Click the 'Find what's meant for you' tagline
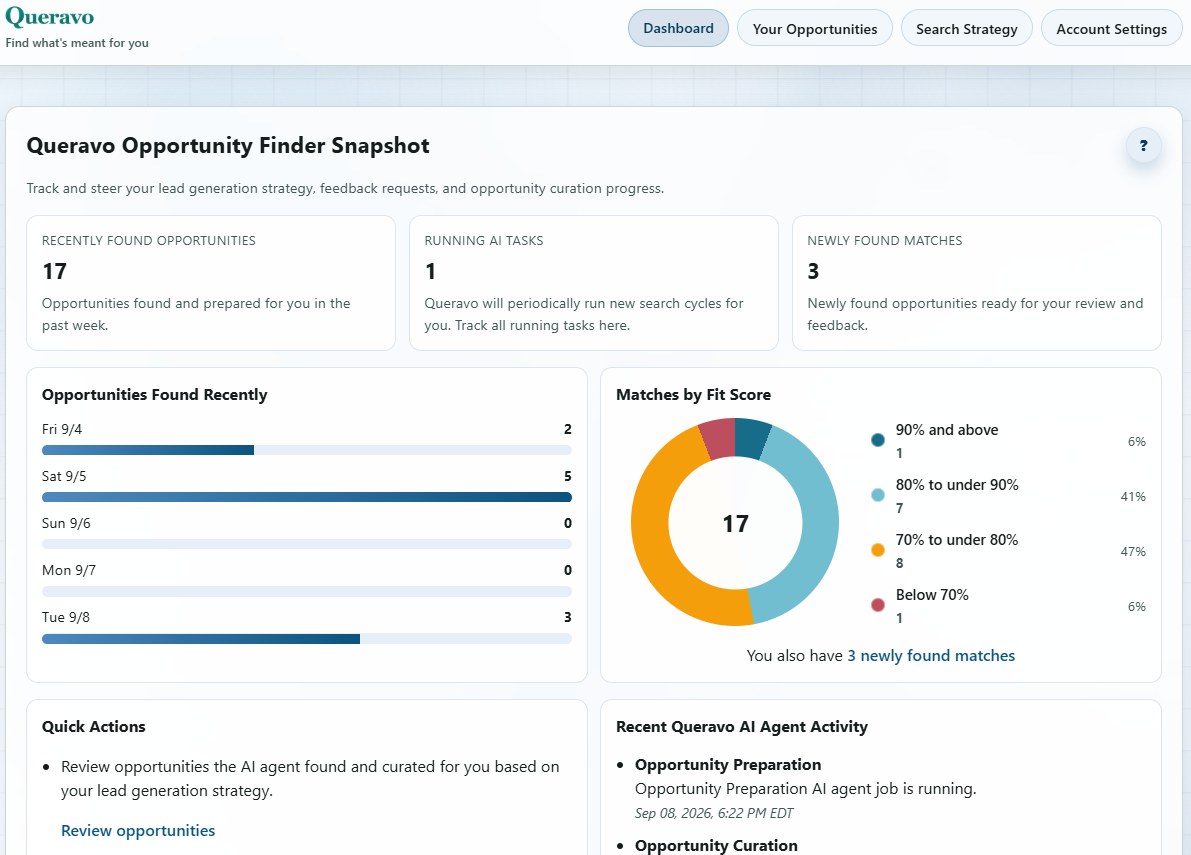Screen dimensions: 1191x855 77,43
